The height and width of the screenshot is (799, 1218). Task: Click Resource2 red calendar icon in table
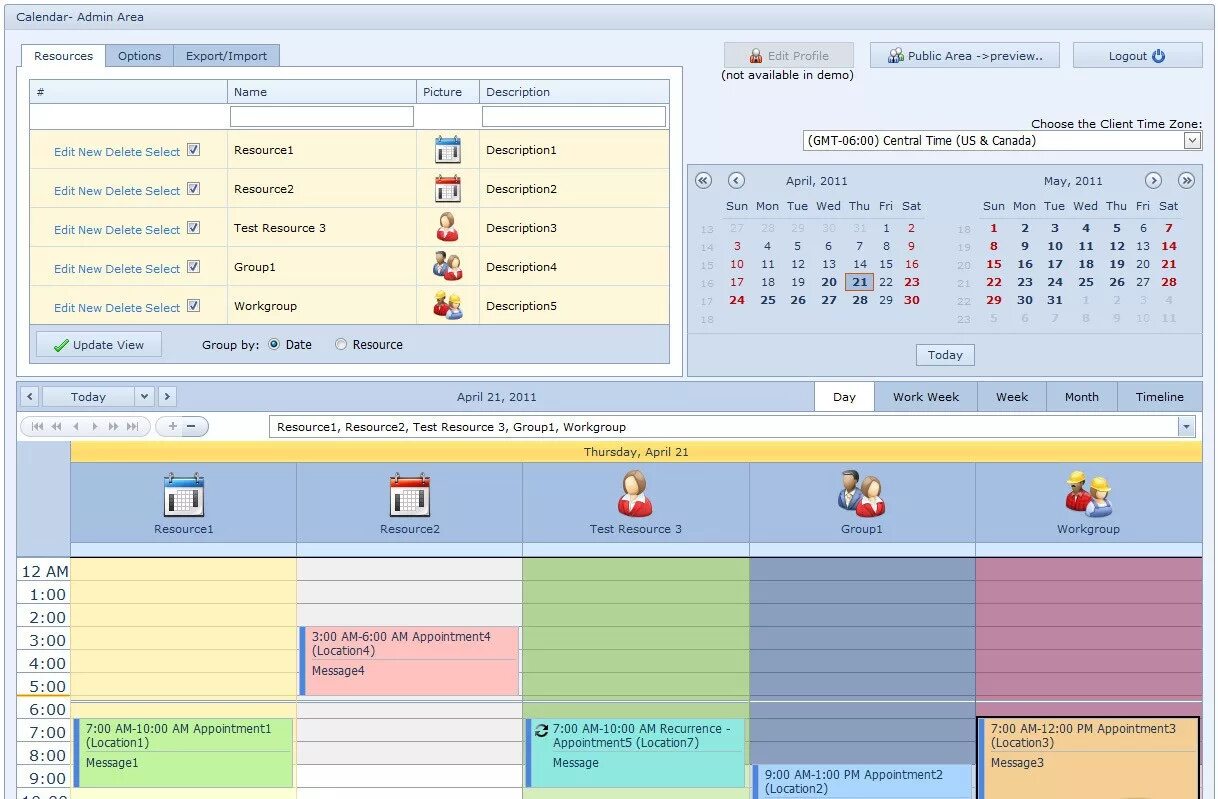(x=448, y=189)
